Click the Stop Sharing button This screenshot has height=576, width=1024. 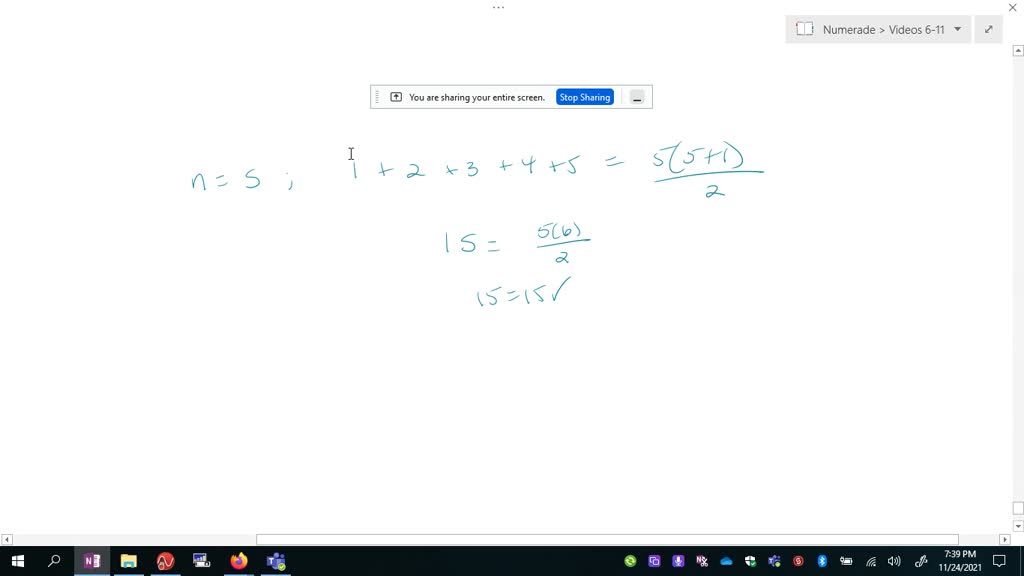pyautogui.click(x=584, y=97)
